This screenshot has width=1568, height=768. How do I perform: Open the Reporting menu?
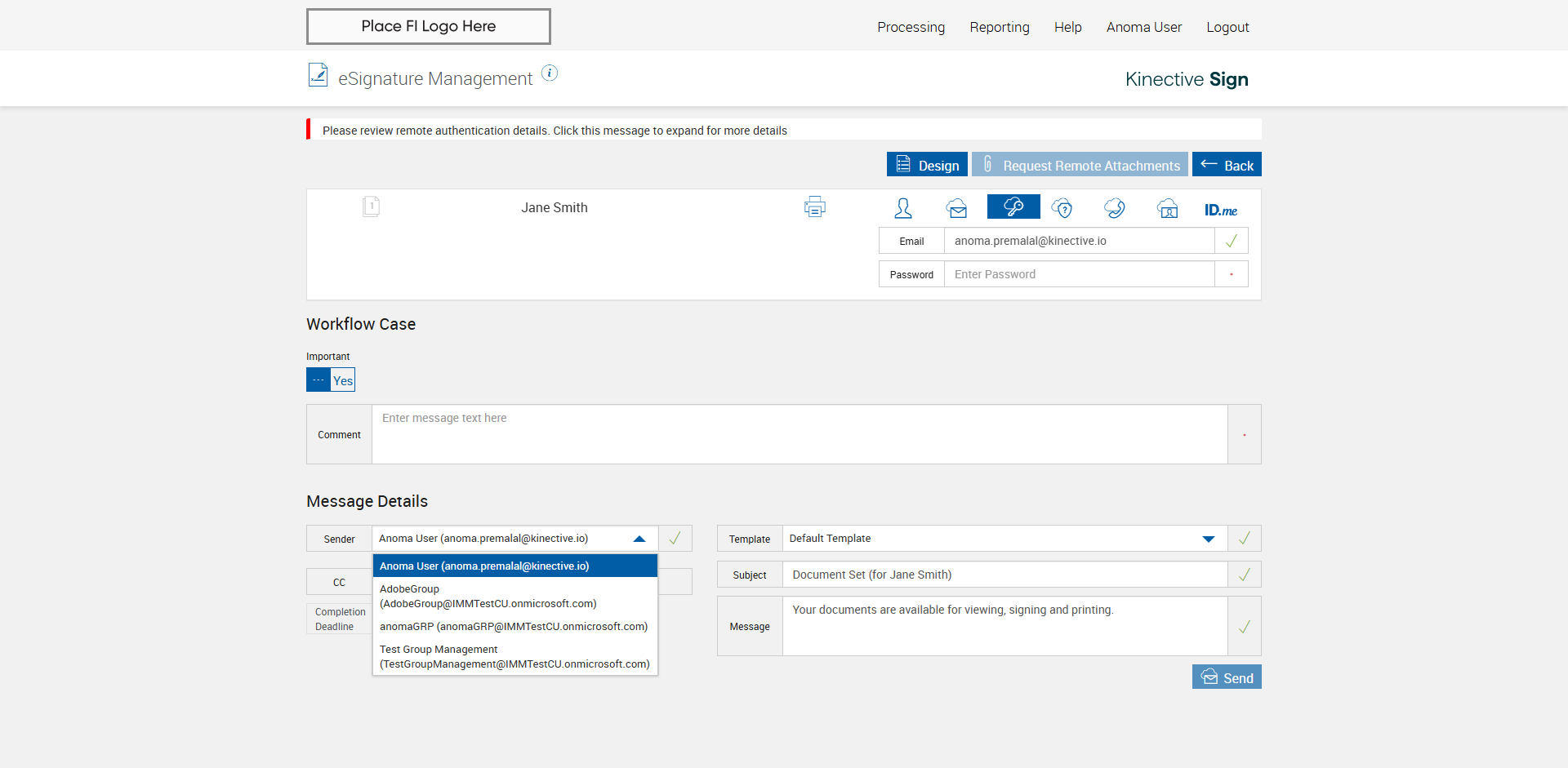[999, 27]
